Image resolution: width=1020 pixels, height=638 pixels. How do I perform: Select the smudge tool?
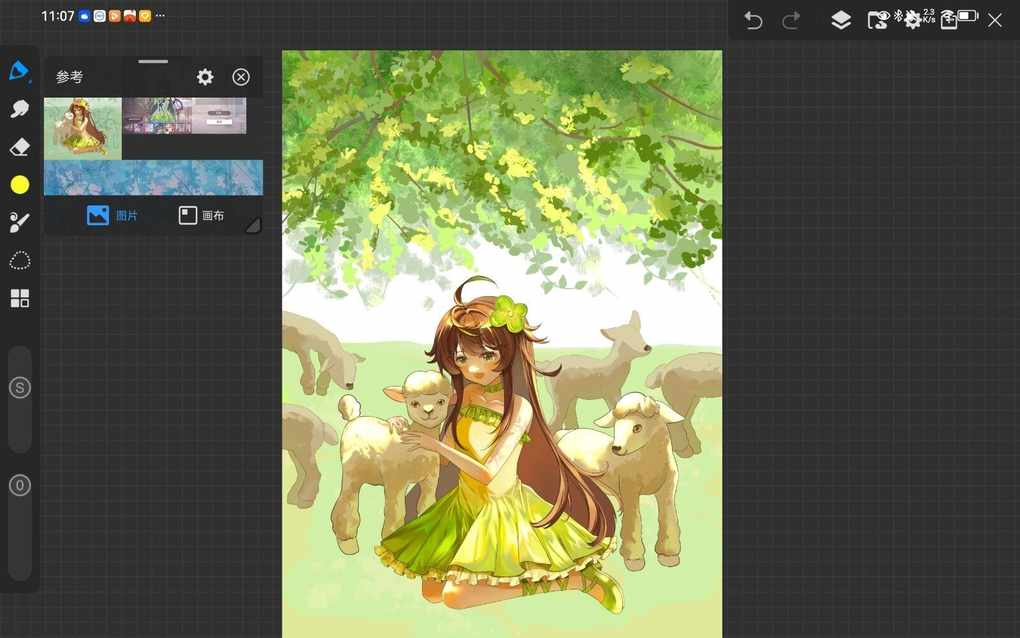tap(19, 109)
